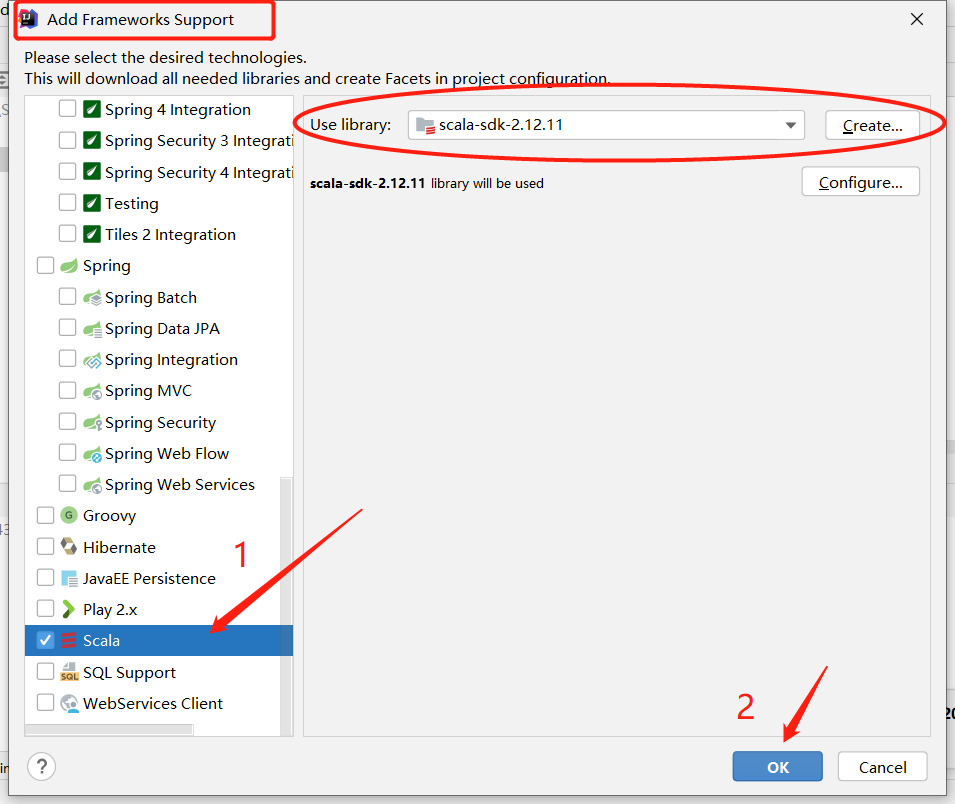The image size is (955, 804).
Task: Check the Spring Web Services checkbox
Action: tap(67, 484)
